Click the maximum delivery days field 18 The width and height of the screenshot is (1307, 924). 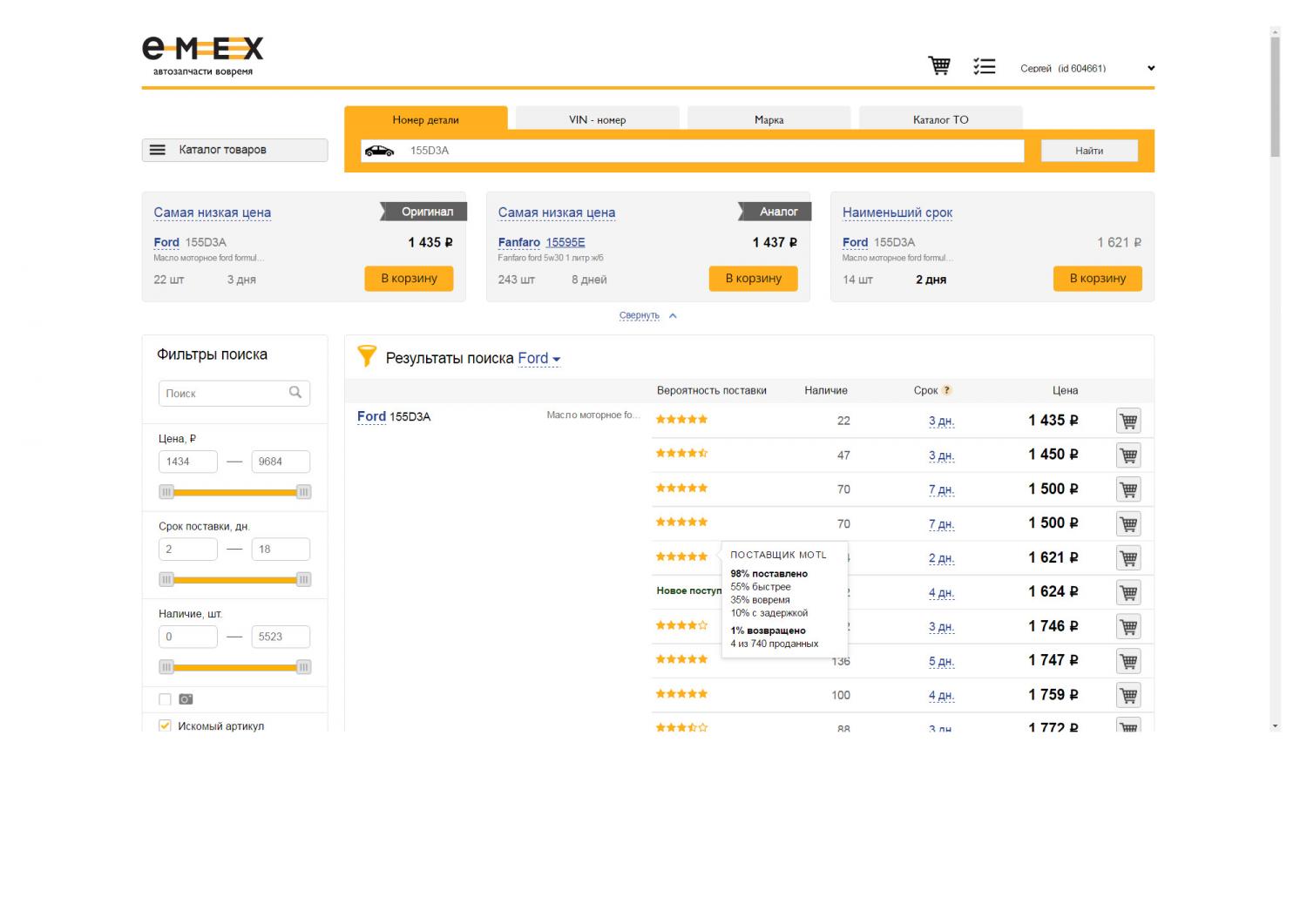pos(281,550)
